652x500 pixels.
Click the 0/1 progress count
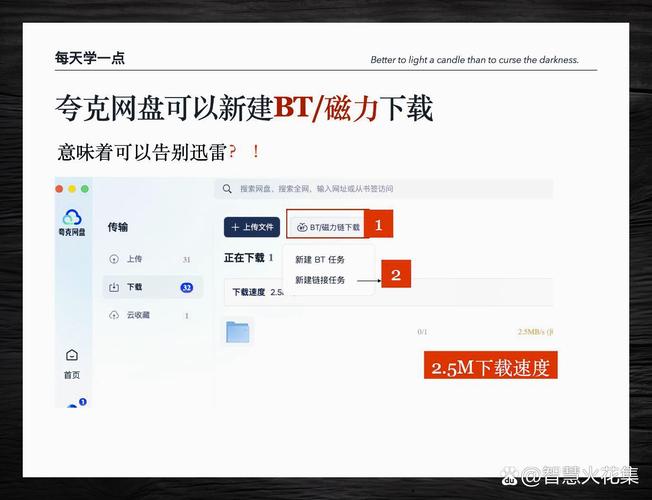coord(422,332)
